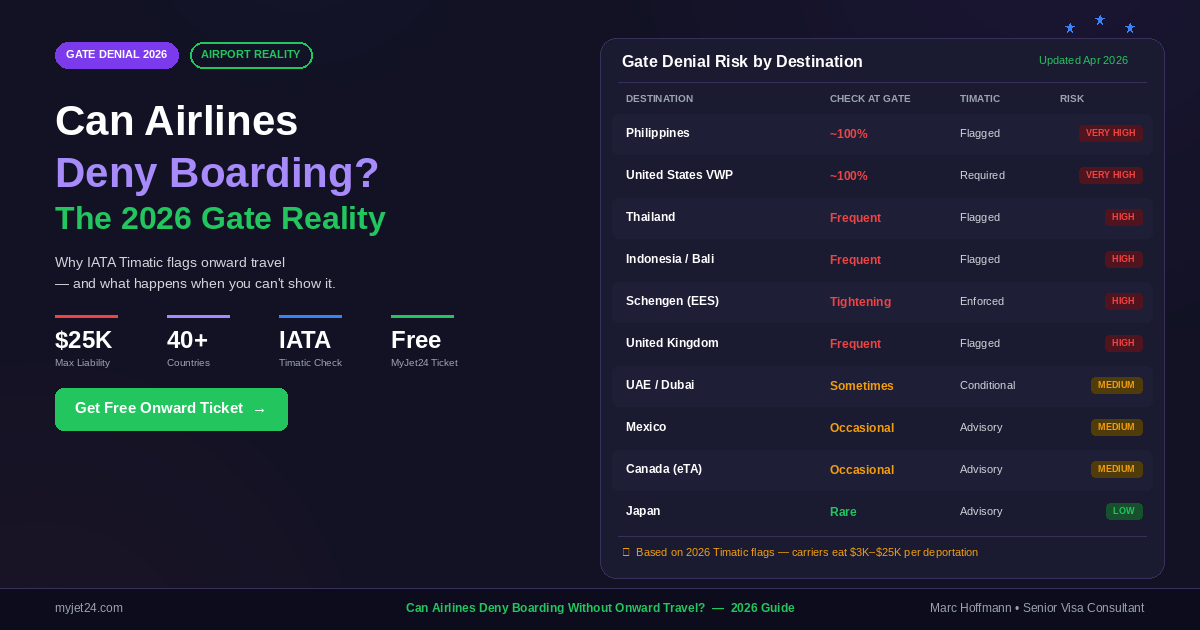Click the CHECK AT GATE column header
The width and height of the screenshot is (1200, 630).
click(x=869, y=98)
